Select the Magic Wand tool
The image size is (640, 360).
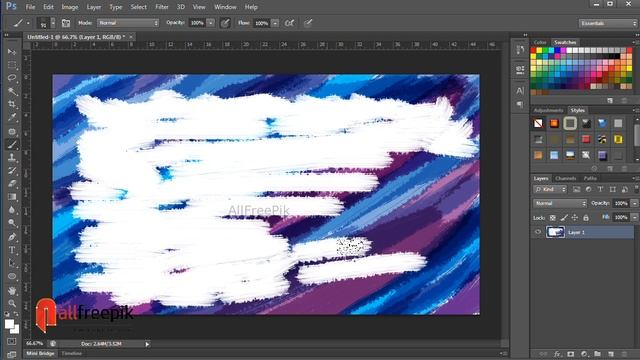pos(12,91)
